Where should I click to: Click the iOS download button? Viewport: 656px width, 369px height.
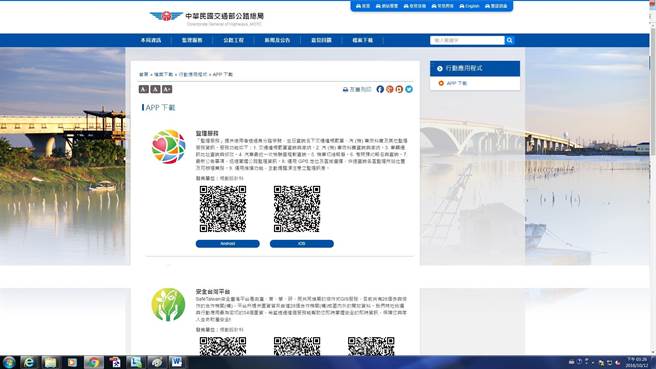[302, 243]
